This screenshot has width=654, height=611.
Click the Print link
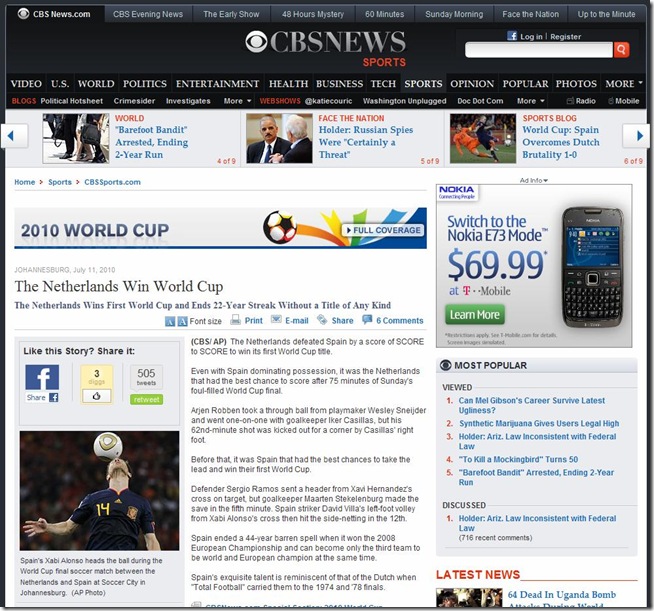coord(254,321)
